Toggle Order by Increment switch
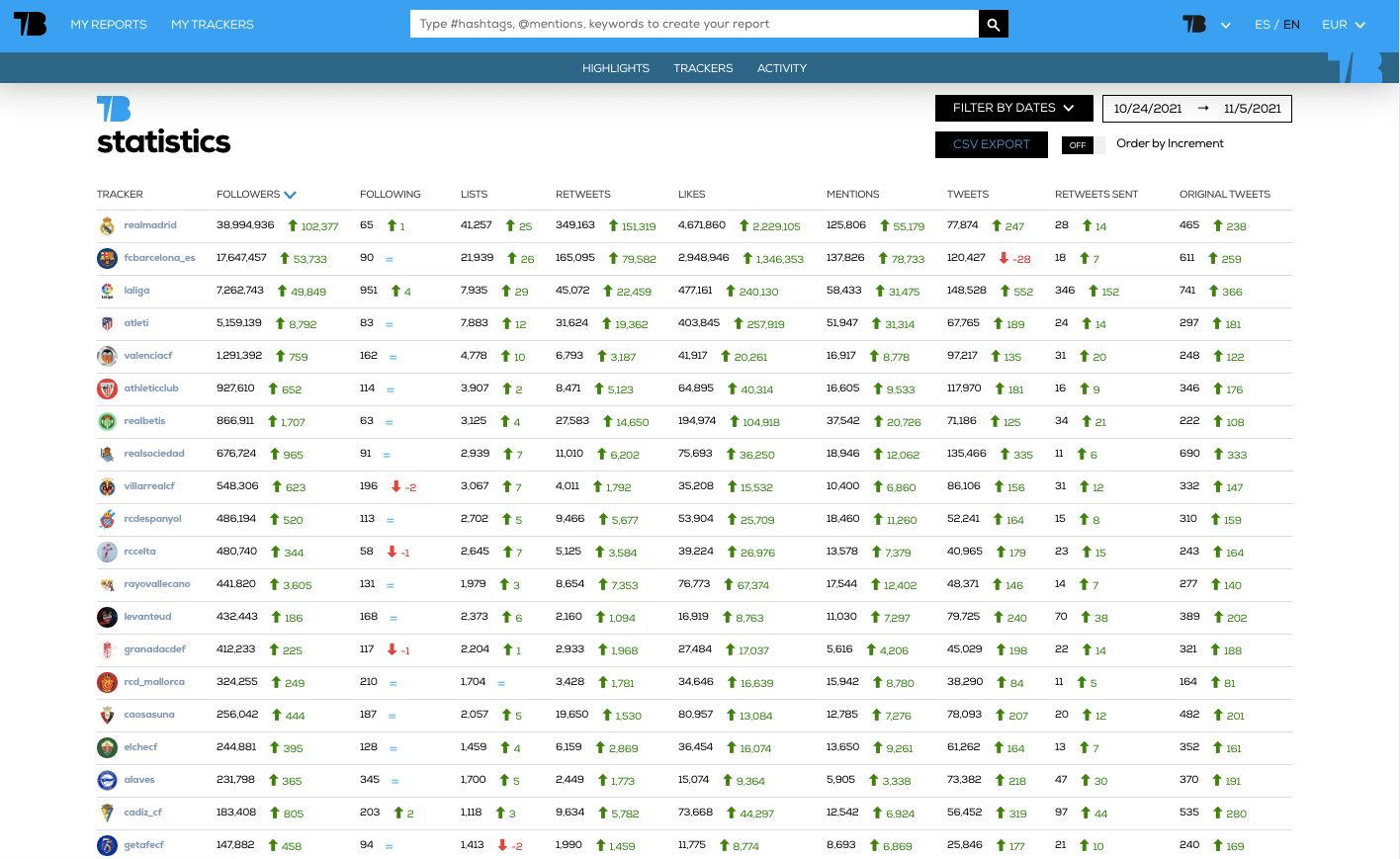This screenshot has height=859, width=1400. pyautogui.click(x=1083, y=145)
